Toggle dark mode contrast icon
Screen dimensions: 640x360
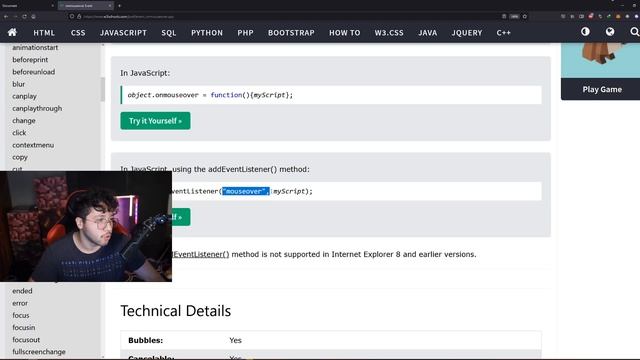click(585, 32)
